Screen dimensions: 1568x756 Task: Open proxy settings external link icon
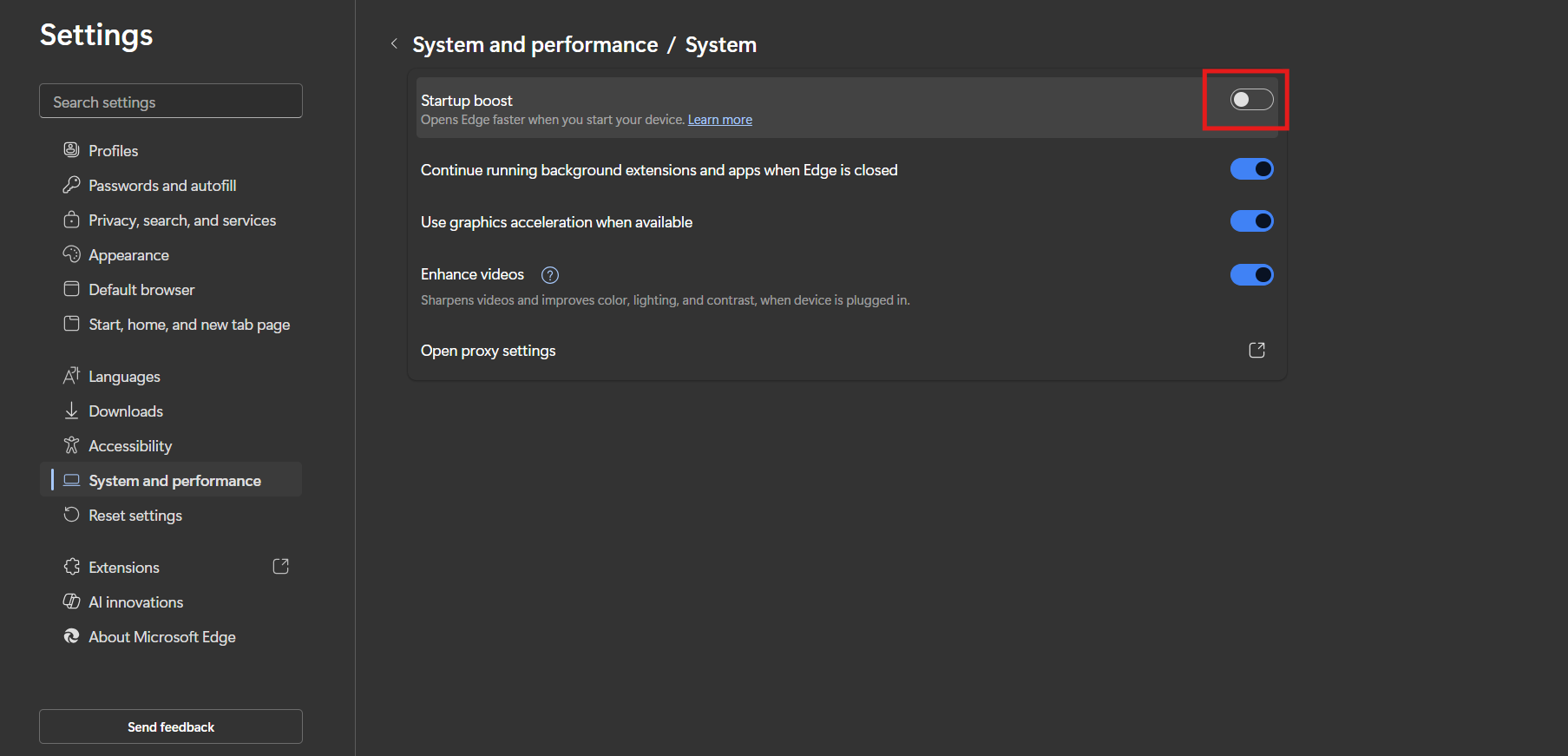coord(1256,350)
